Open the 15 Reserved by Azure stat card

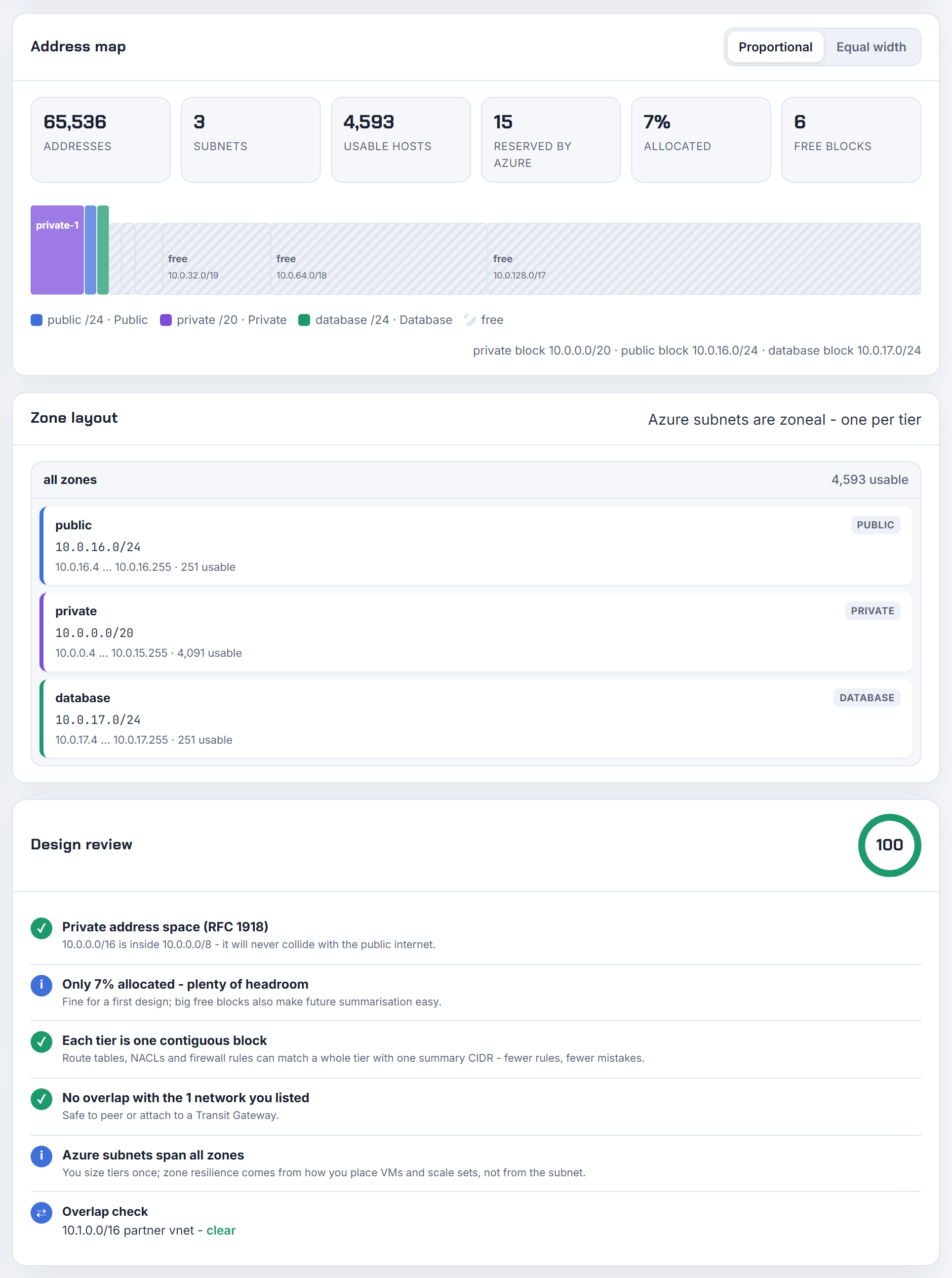(551, 139)
